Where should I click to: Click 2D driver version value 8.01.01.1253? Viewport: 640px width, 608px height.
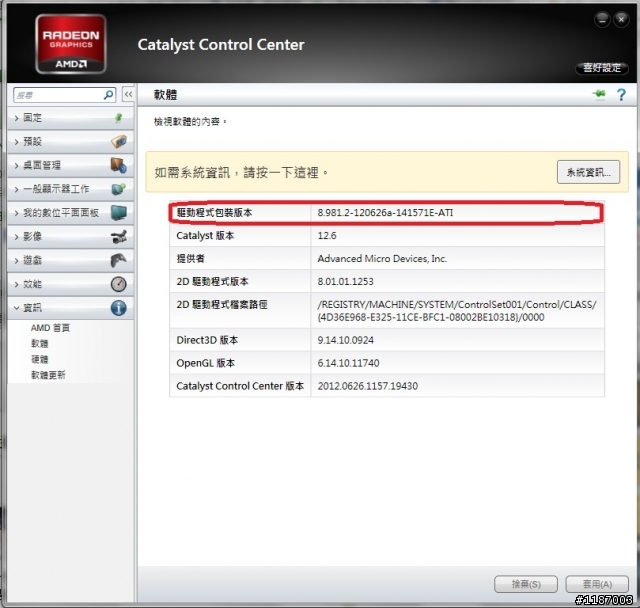pos(345,281)
